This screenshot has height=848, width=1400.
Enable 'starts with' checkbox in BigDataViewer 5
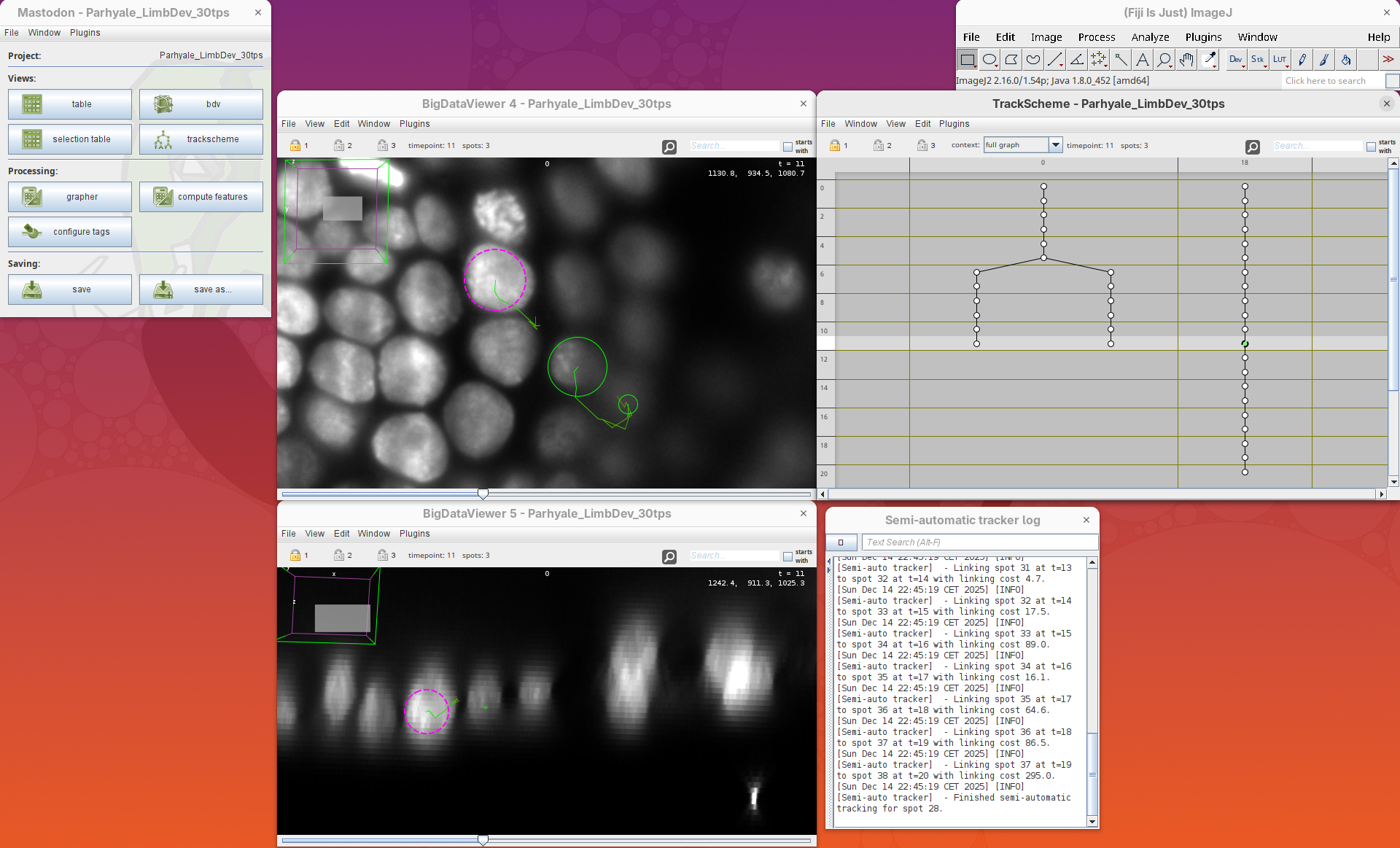[787, 556]
